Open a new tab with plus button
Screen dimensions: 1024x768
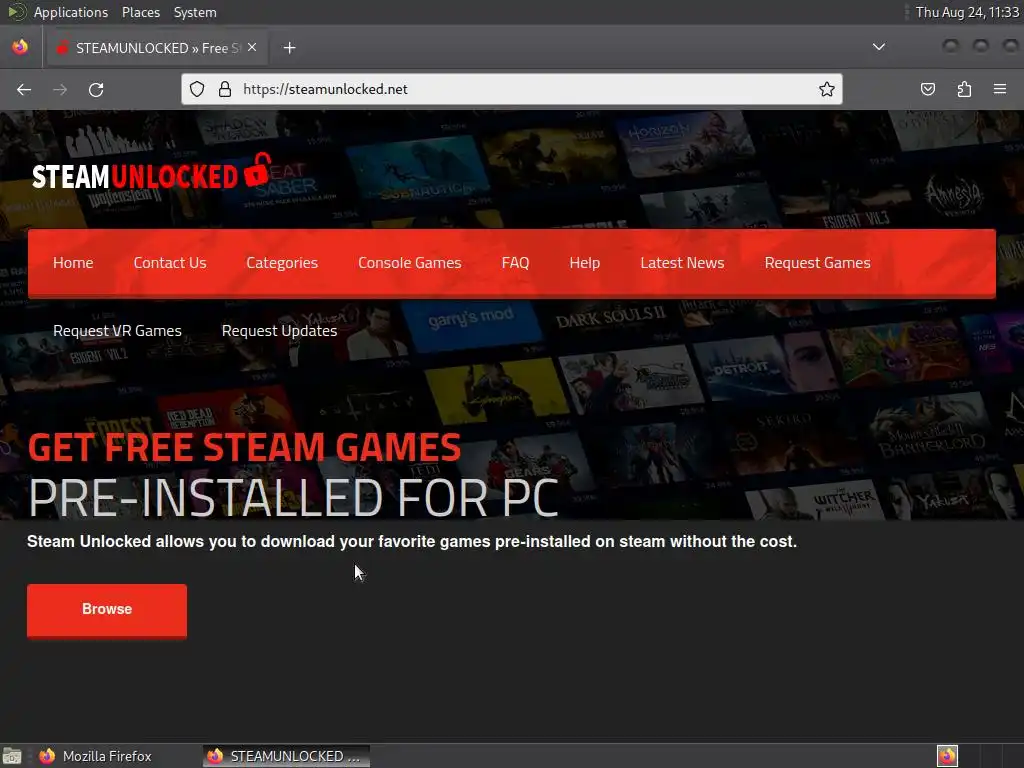[x=289, y=48]
